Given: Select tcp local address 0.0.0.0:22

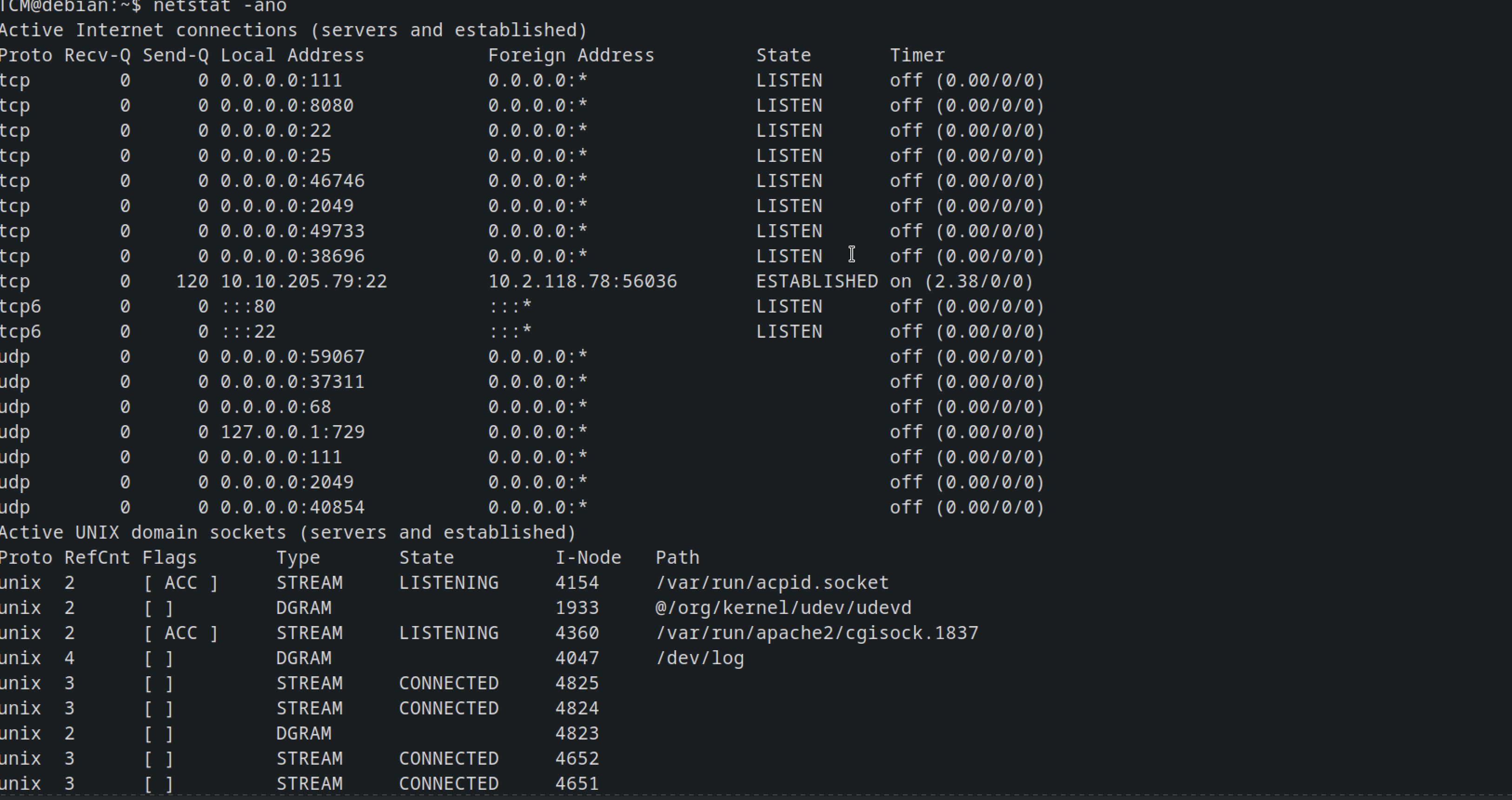Looking at the screenshot, I should tap(276, 130).
